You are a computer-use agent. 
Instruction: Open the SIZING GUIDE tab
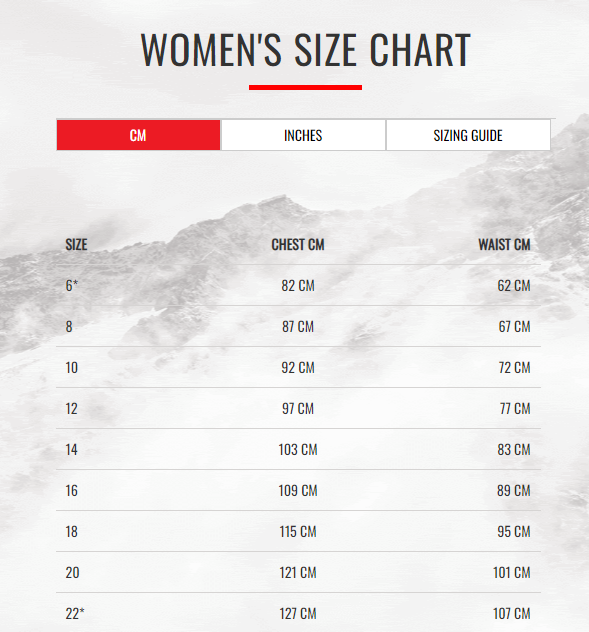pos(468,135)
